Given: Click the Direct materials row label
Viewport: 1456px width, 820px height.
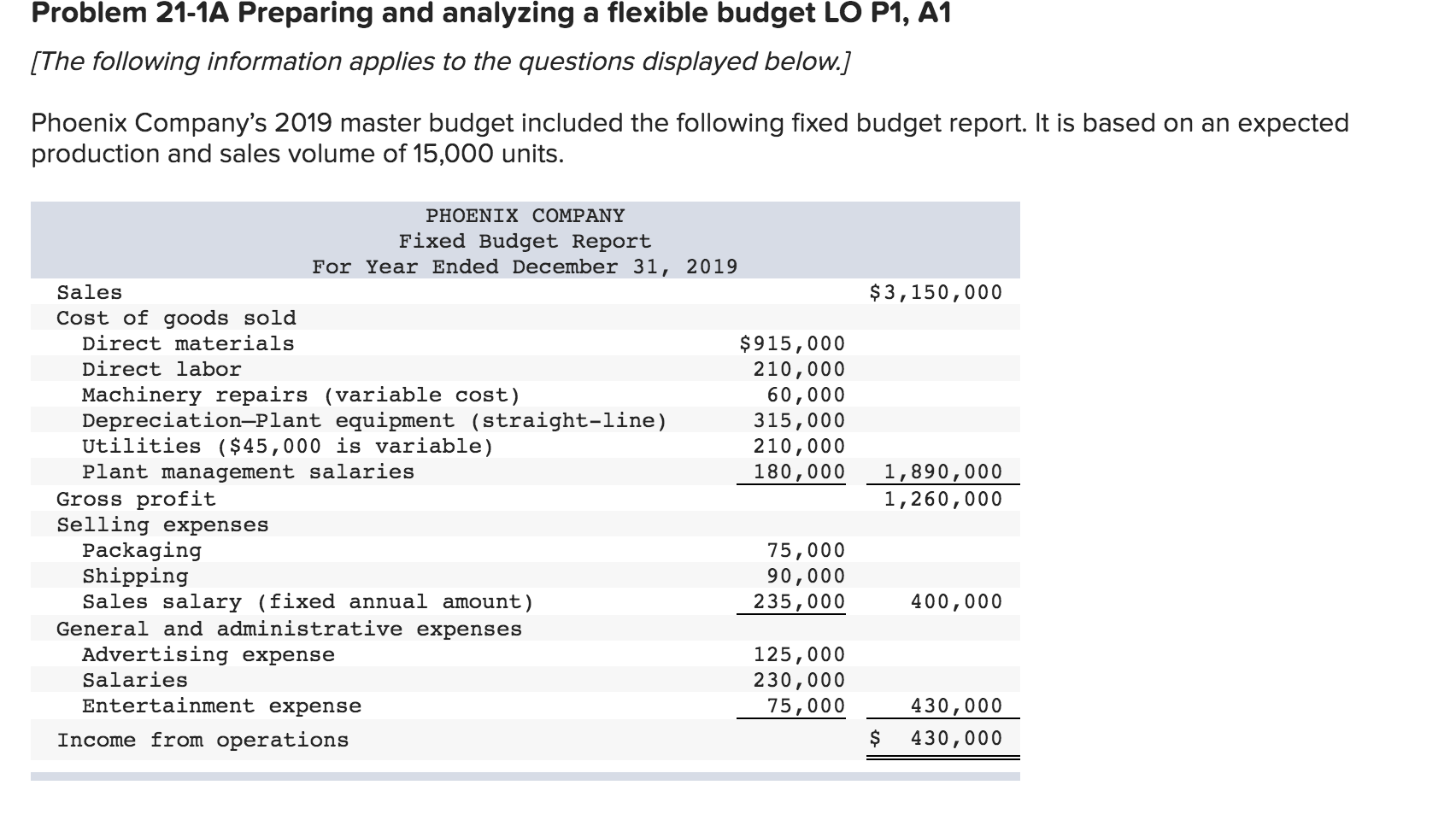Looking at the screenshot, I should (x=188, y=344).
